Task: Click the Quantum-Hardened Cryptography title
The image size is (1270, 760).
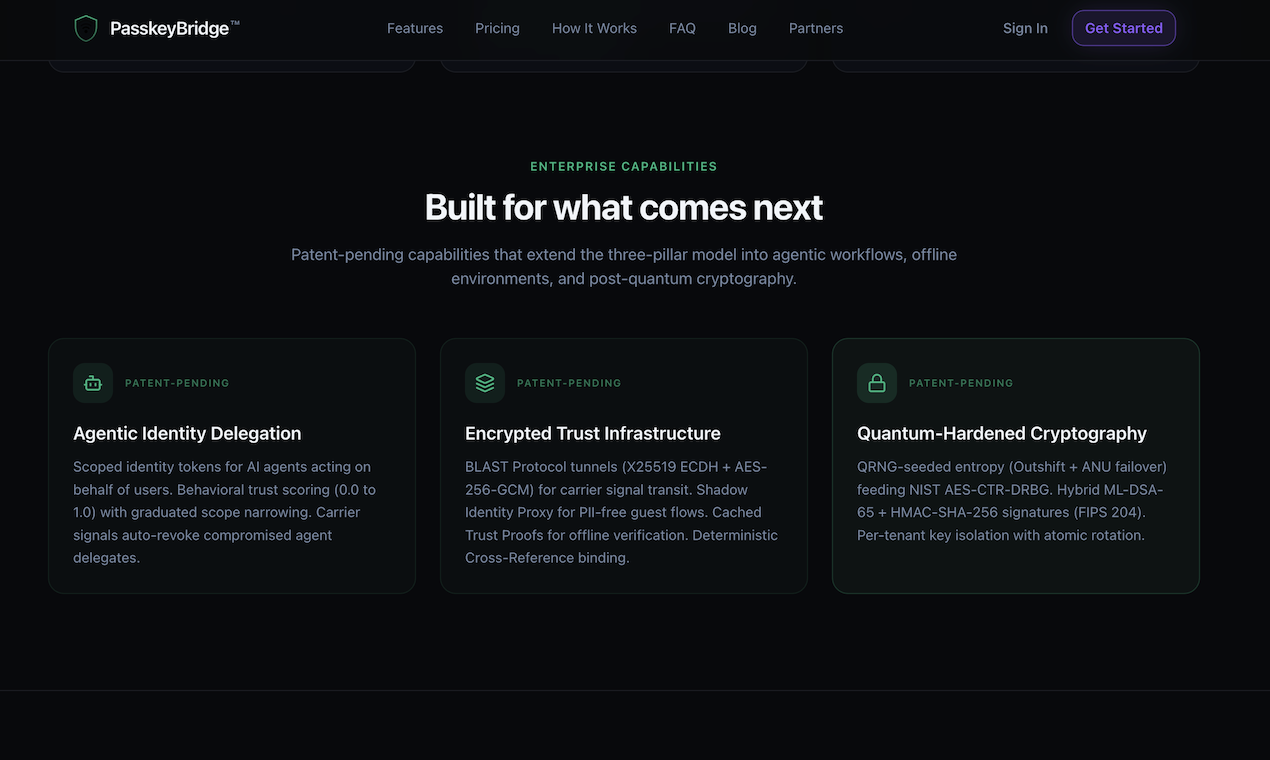Action: (x=1001, y=432)
